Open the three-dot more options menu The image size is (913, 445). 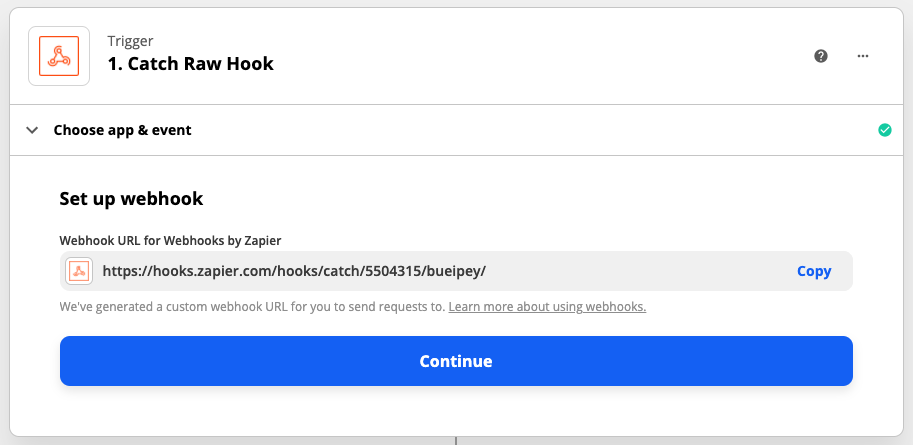coord(863,56)
